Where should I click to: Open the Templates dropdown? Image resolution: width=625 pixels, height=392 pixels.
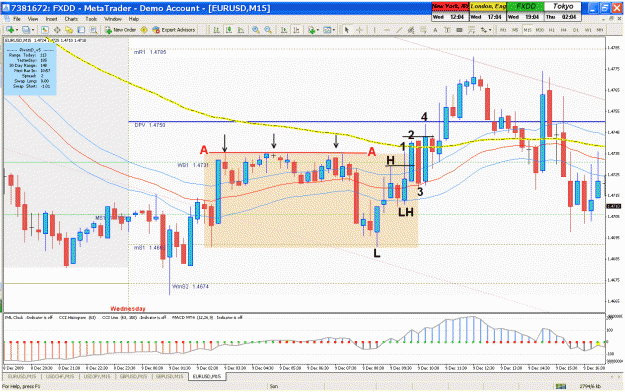click(328, 30)
